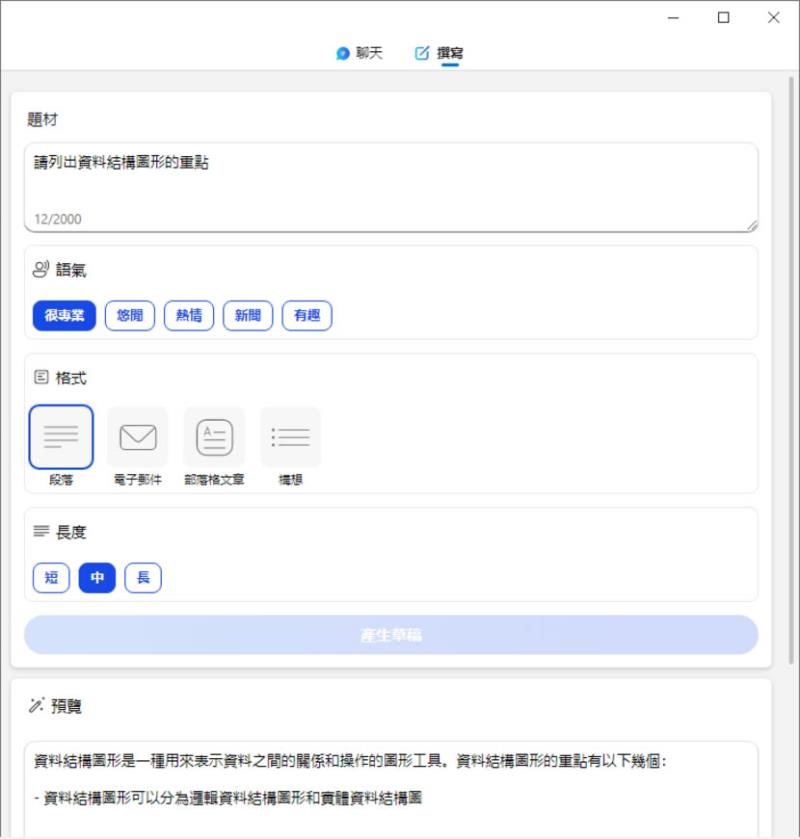The width and height of the screenshot is (800, 839).
Task: Choose the 悠閒 casual tone
Action: point(130,316)
